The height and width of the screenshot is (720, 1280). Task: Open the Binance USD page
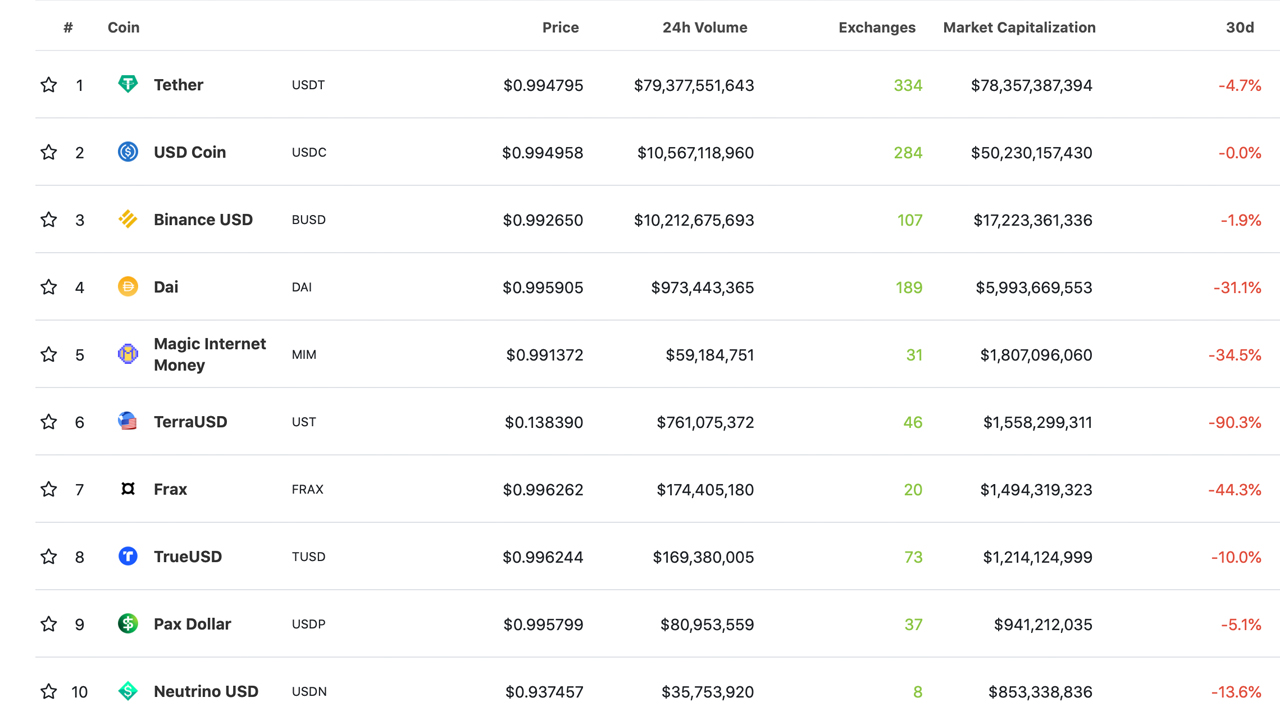point(203,219)
